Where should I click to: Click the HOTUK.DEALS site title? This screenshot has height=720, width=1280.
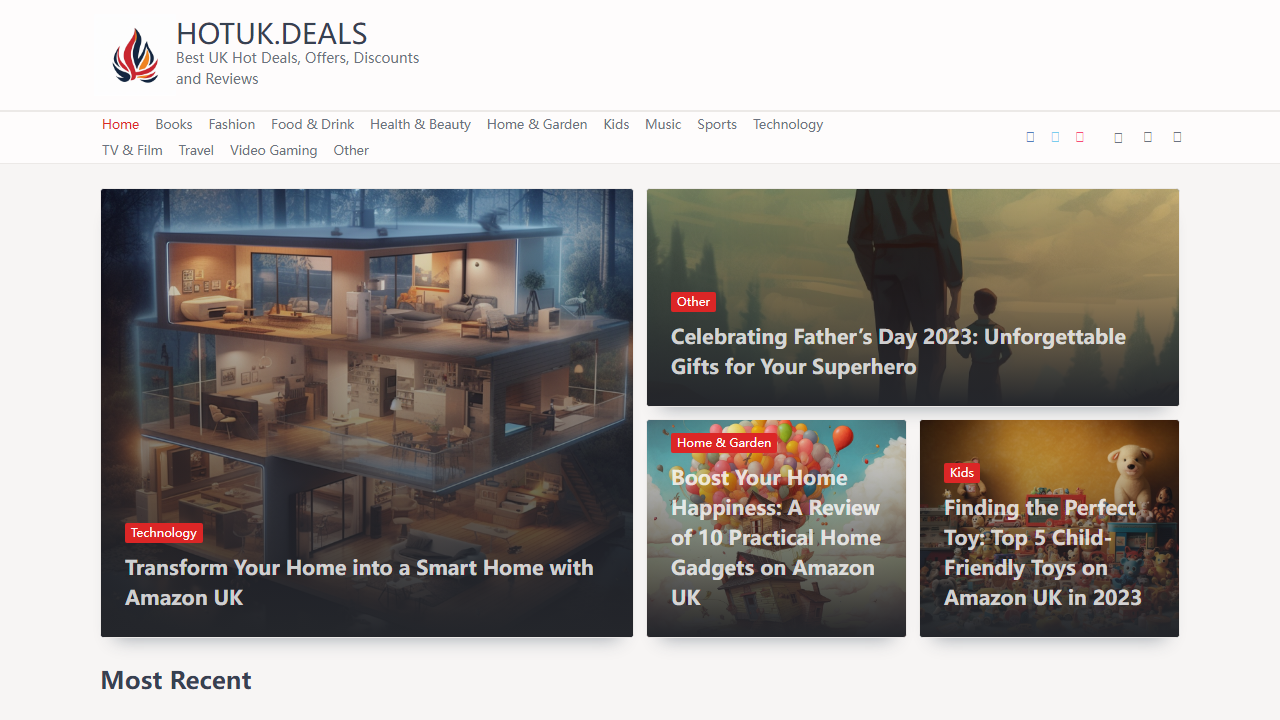272,34
